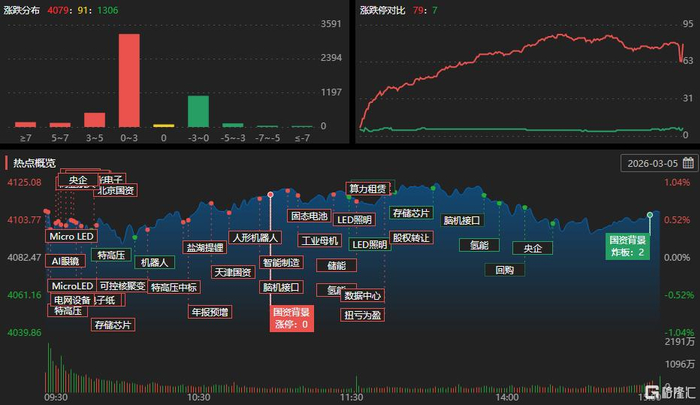Select the 股权转让 tag
This screenshot has width=700, height=405.
point(411,238)
